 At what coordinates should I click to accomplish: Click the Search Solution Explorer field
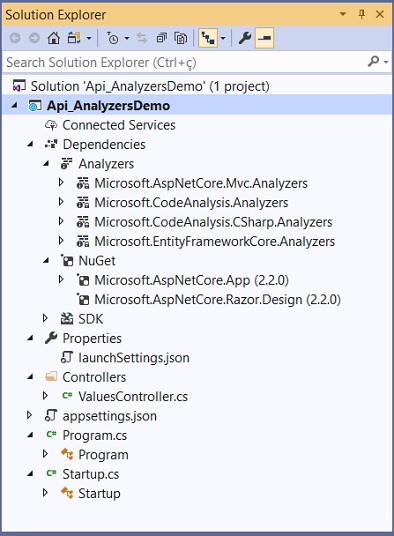[185, 62]
